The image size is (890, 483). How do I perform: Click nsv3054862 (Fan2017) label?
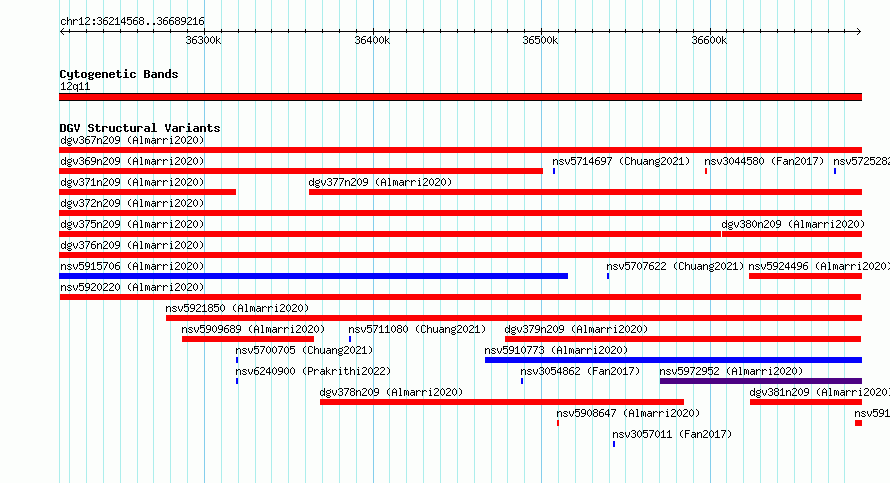pyautogui.click(x=580, y=371)
